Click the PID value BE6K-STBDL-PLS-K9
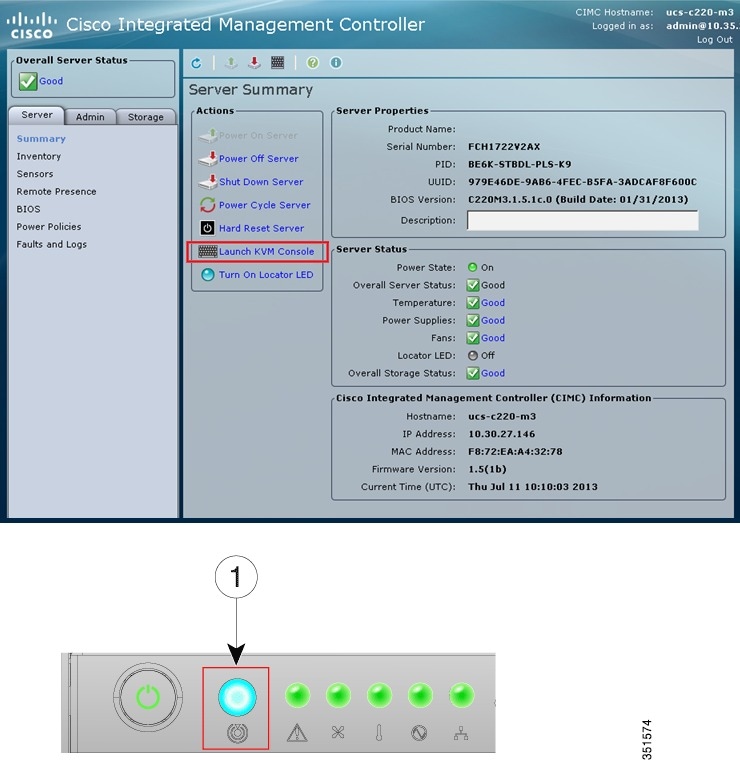The image size is (740, 783). tap(519, 164)
